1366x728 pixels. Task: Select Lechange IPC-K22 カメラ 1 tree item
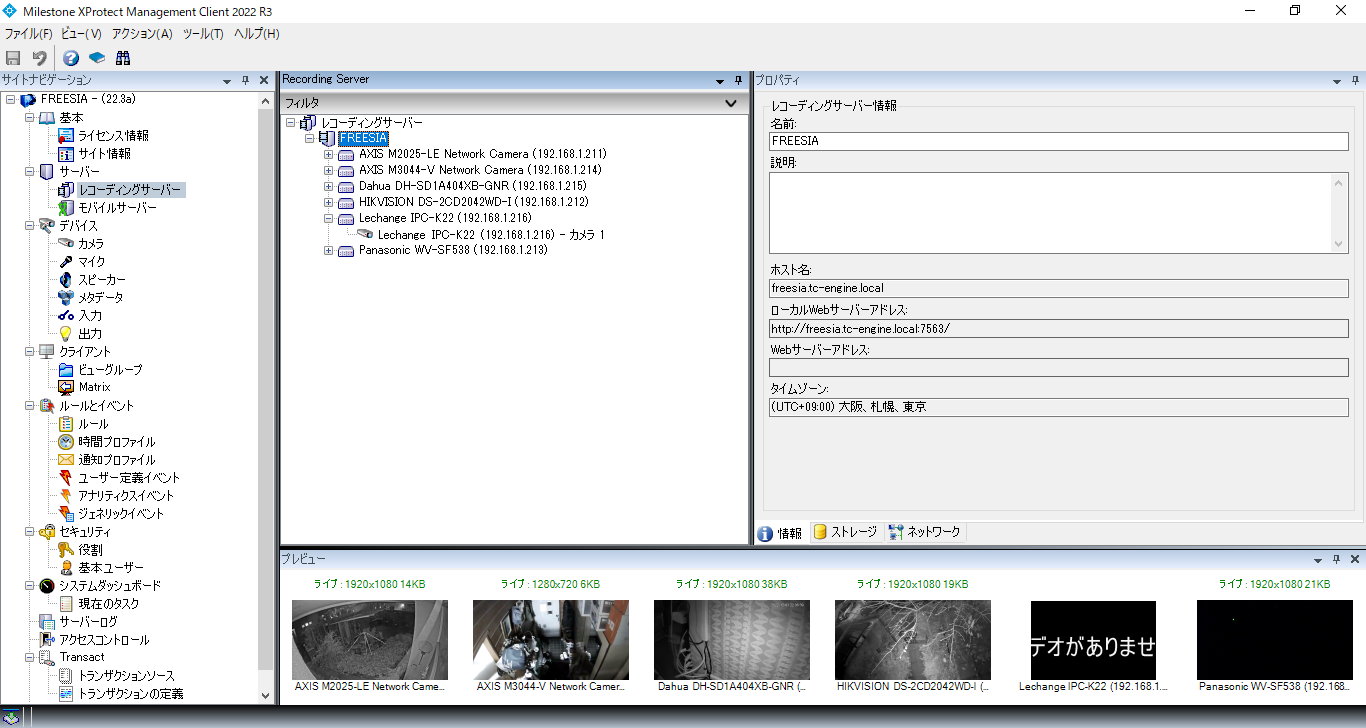[491, 235]
